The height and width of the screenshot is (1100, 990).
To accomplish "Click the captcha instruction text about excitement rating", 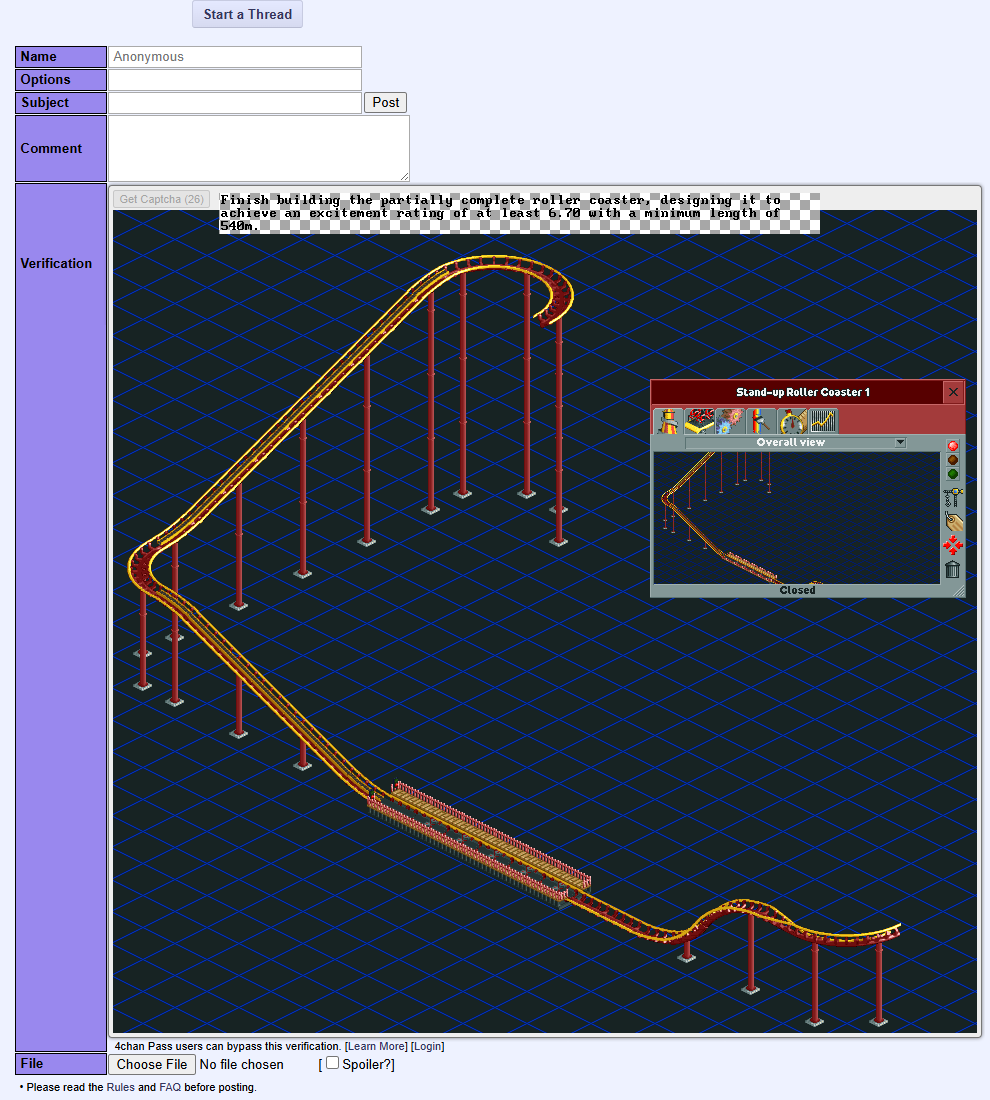I will [519, 213].
